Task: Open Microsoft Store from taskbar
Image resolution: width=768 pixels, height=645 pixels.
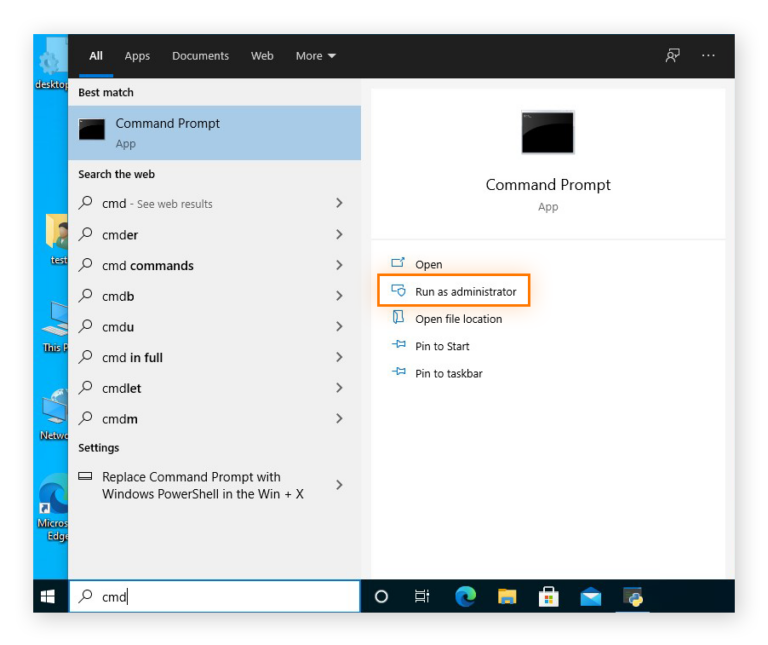Action: point(549,597)
